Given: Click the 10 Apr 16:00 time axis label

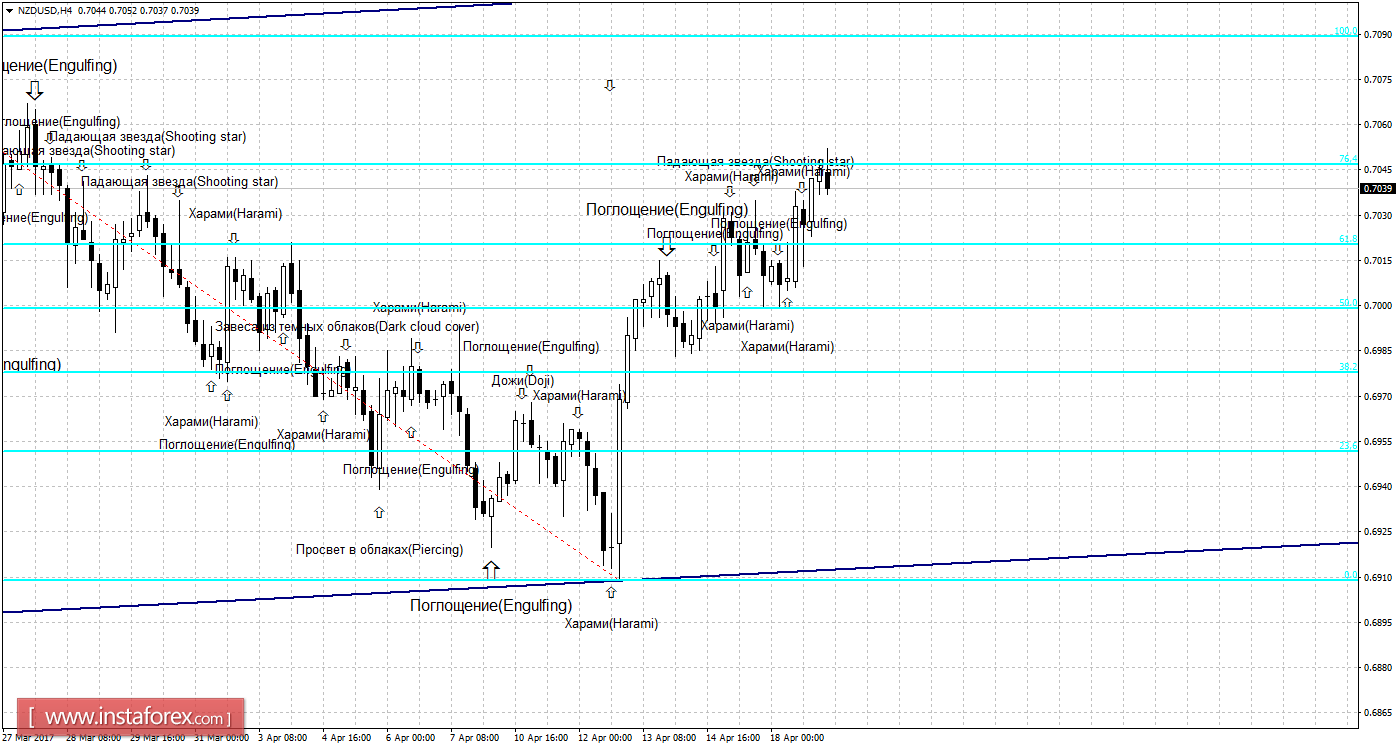Looking at the screenshot, I should point(541,738).
